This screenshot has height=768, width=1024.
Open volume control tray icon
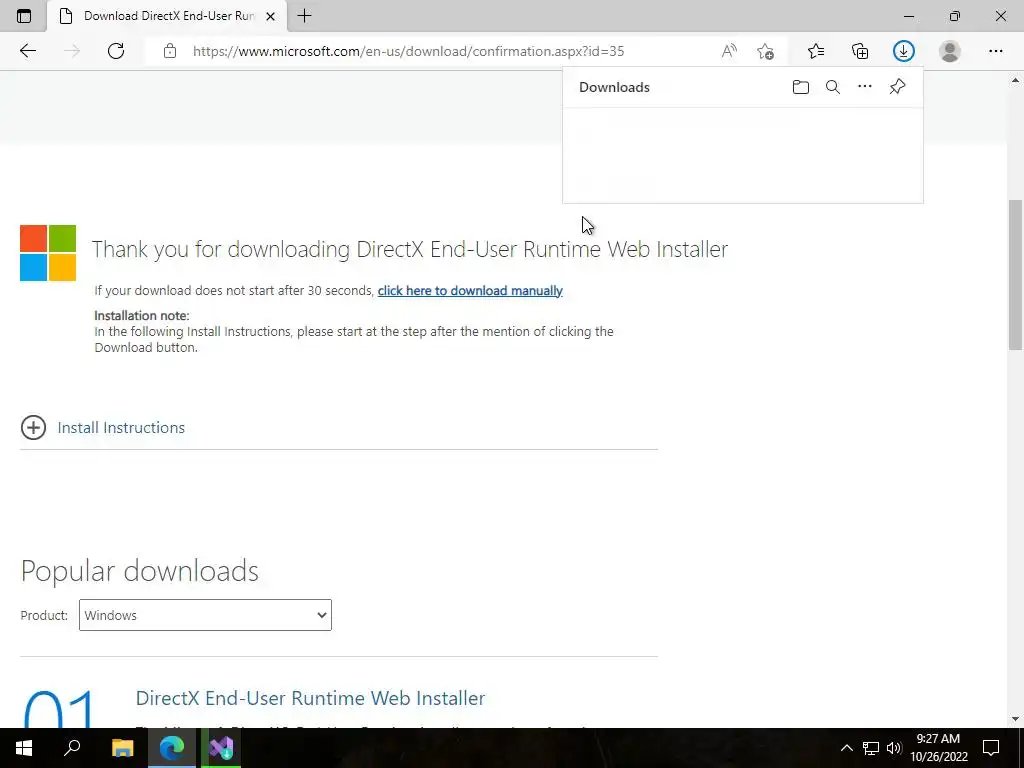[894, 748]
